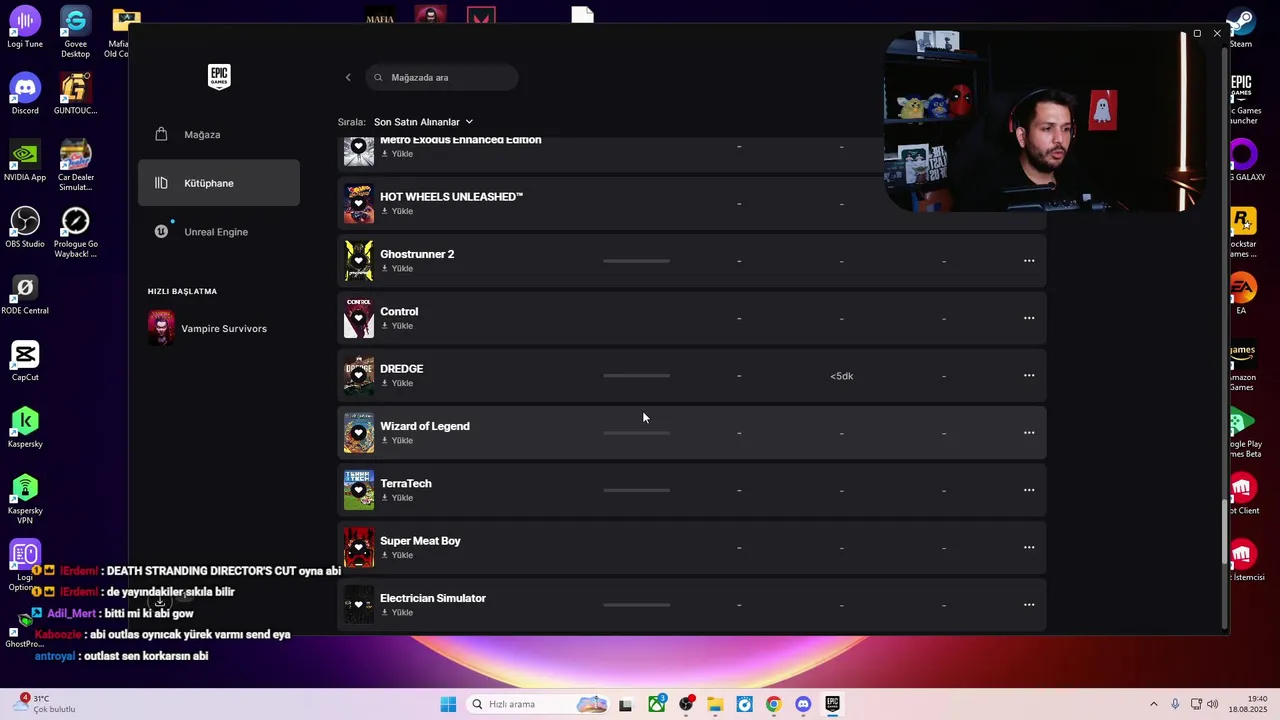
Task: Click Yükle under Super Meat Boy
Action: 397,555
